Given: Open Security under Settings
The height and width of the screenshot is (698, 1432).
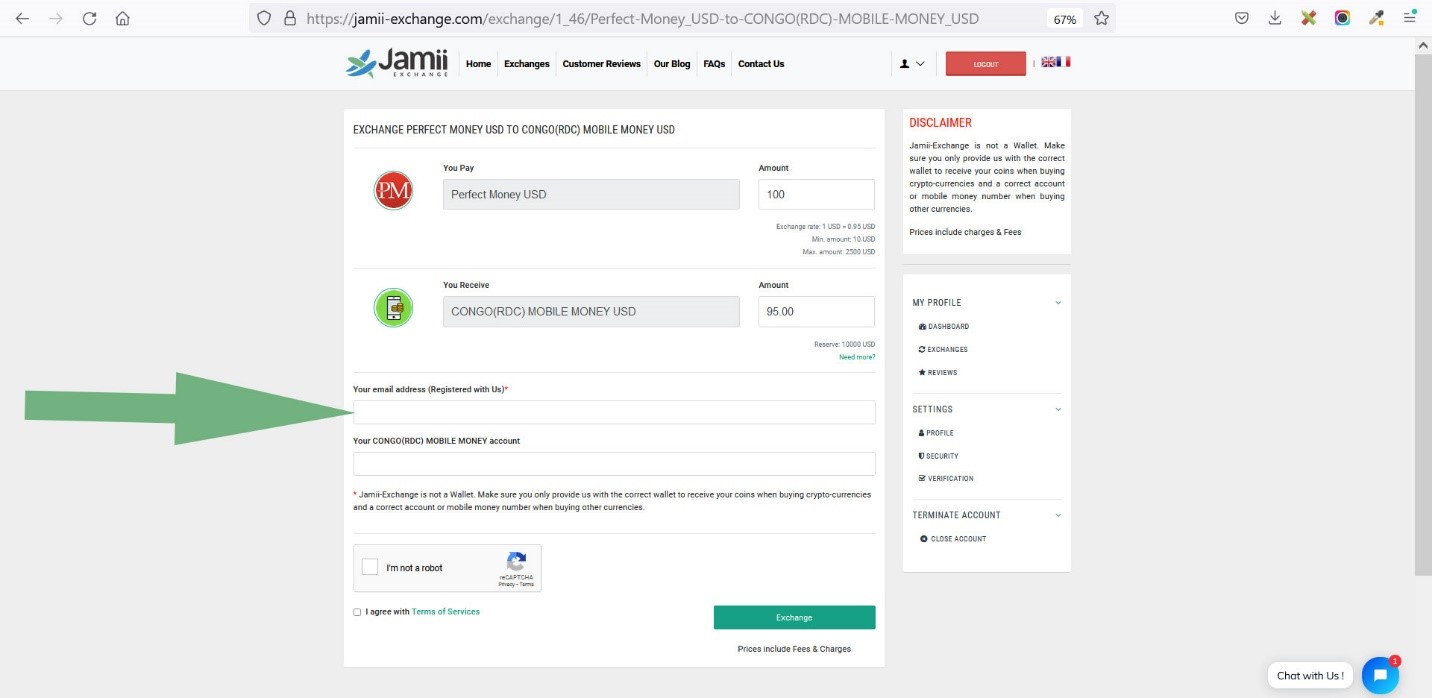Looking at the screenshot, I should pyautogui.click(x=938, y=456).
